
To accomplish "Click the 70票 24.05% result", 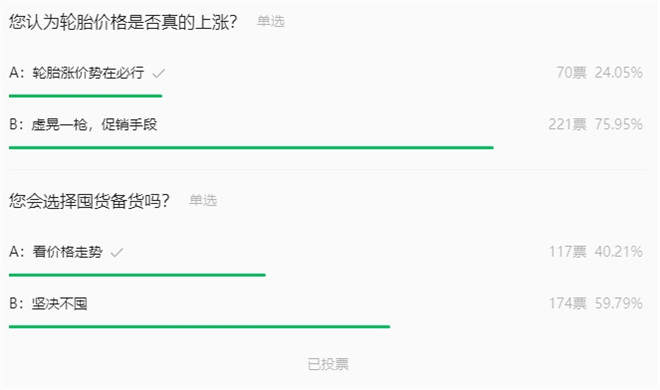I will (599, 72).
